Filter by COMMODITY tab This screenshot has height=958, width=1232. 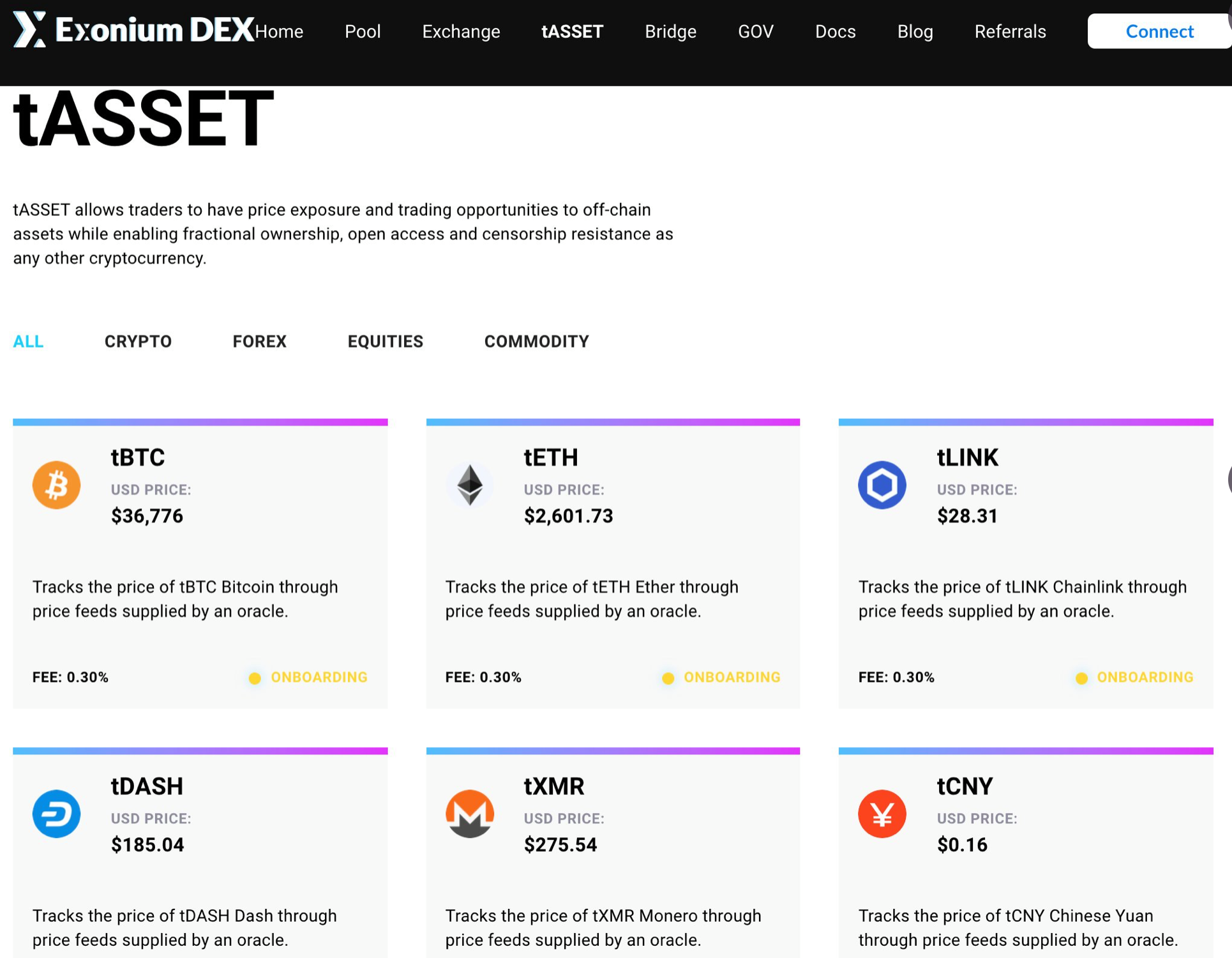click(536, 341)
